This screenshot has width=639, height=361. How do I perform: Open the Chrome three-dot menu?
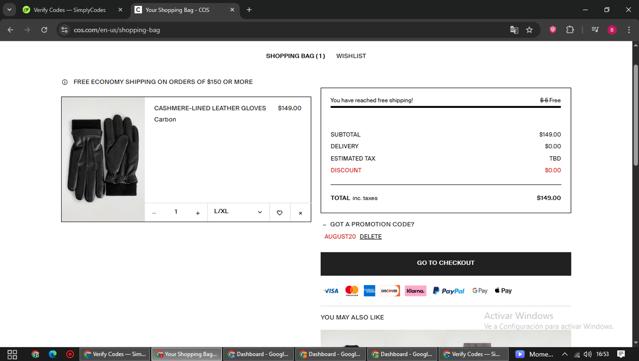coord(629,30)
